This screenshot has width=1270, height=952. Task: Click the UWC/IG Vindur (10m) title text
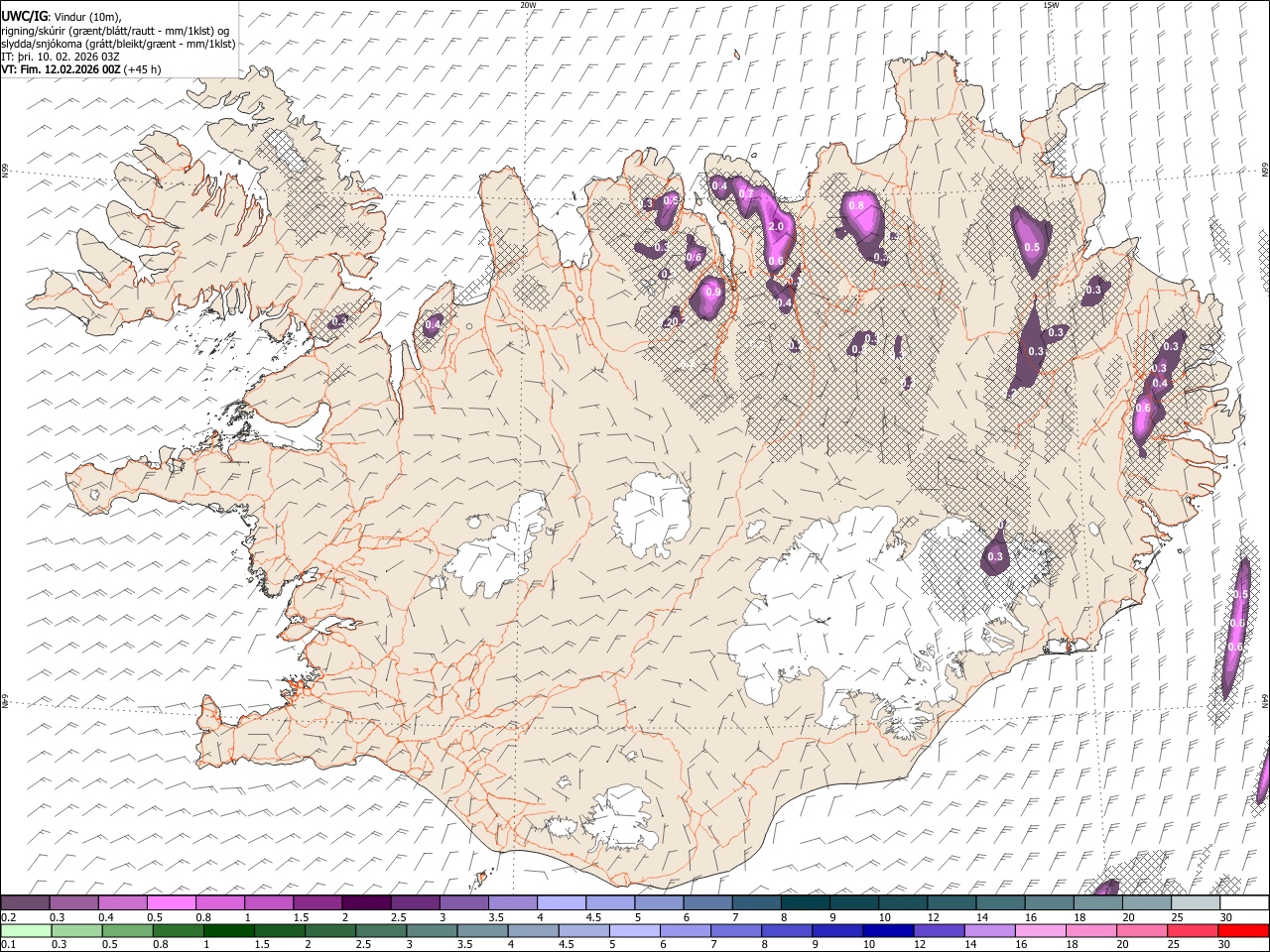pyautogui.click(x=61, y=17)
